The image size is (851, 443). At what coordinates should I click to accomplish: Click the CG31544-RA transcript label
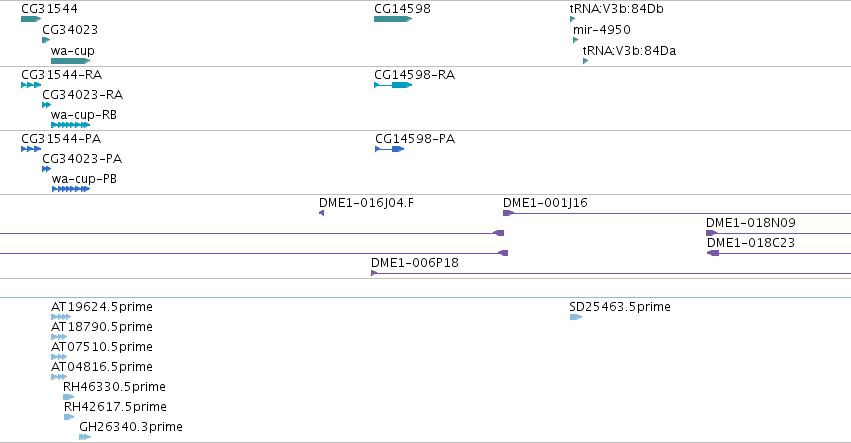tap(62, 74)
